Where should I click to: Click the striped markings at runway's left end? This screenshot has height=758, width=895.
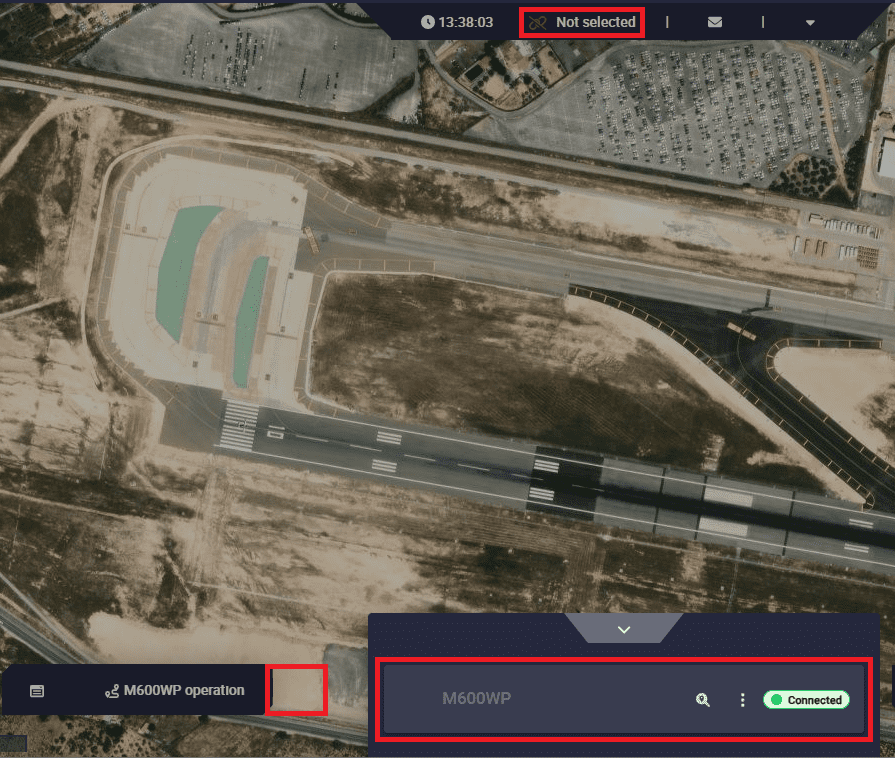(239, 425)
